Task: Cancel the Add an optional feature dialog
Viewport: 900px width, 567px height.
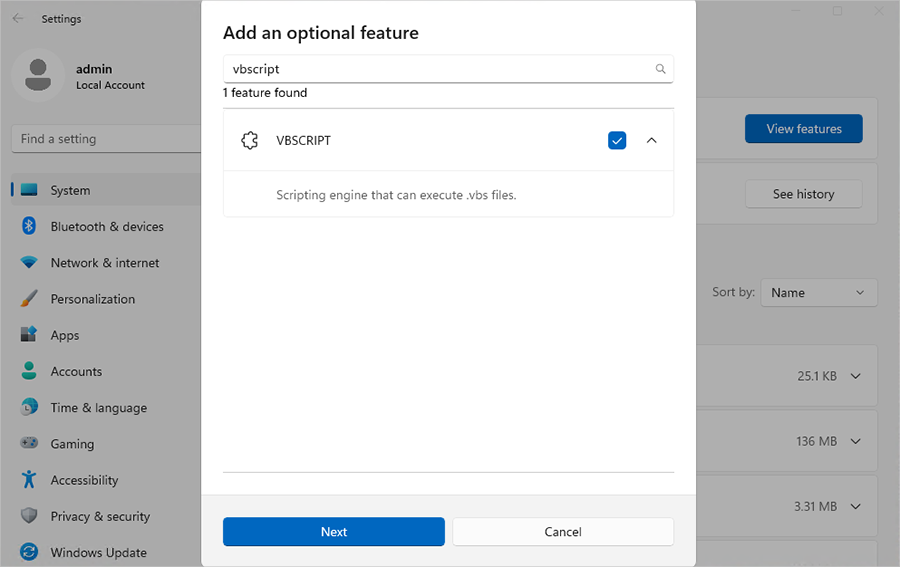Action: 563,532
